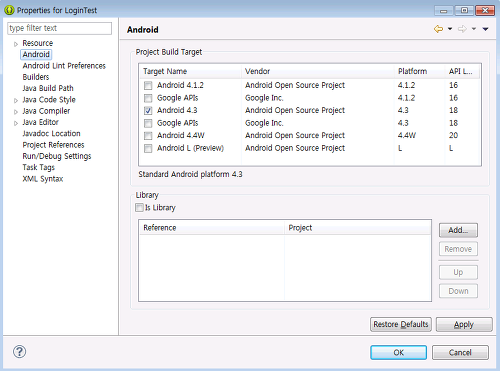Click the Remove library button

coord(458,249)
